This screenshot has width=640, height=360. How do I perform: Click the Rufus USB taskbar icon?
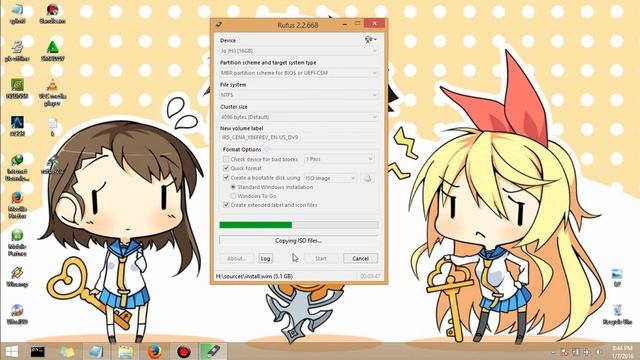(213, 351)
